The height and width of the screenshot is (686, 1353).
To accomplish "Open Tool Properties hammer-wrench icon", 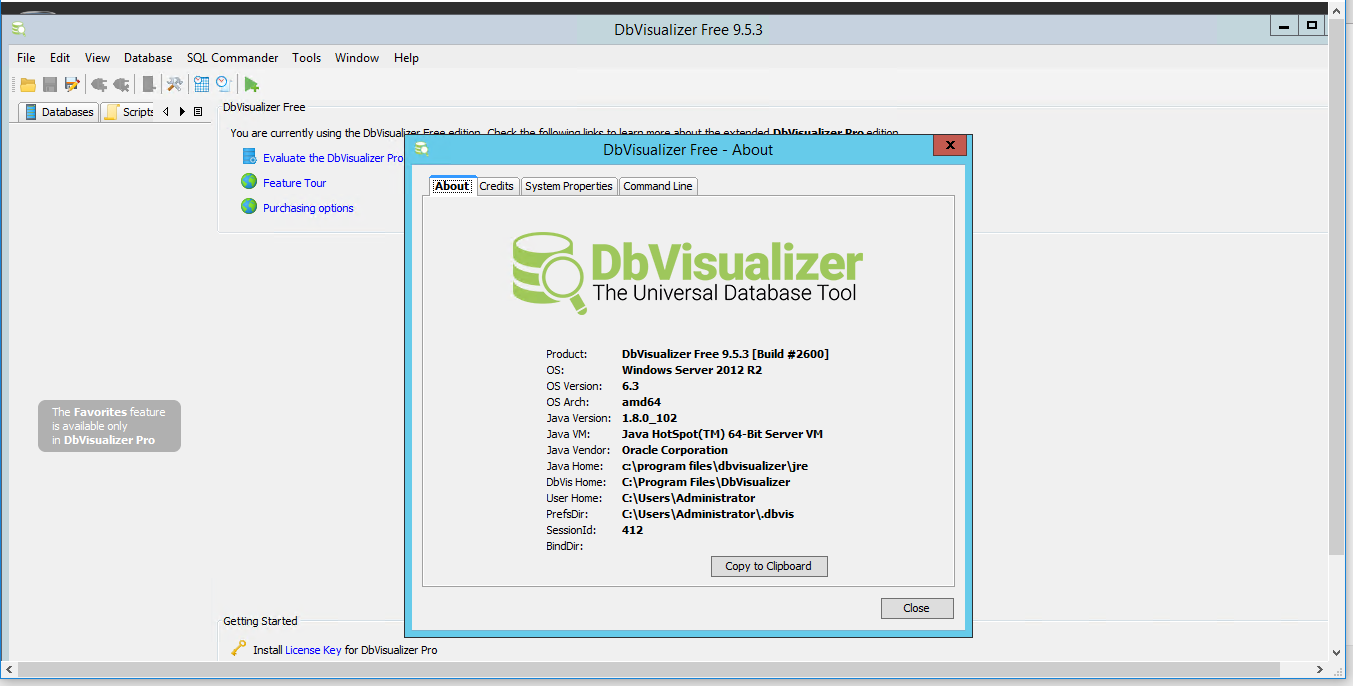I will (174, 85).
